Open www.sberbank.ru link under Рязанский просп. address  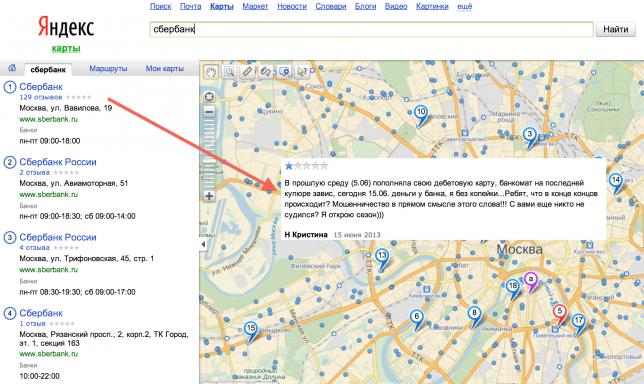[48, 354]
